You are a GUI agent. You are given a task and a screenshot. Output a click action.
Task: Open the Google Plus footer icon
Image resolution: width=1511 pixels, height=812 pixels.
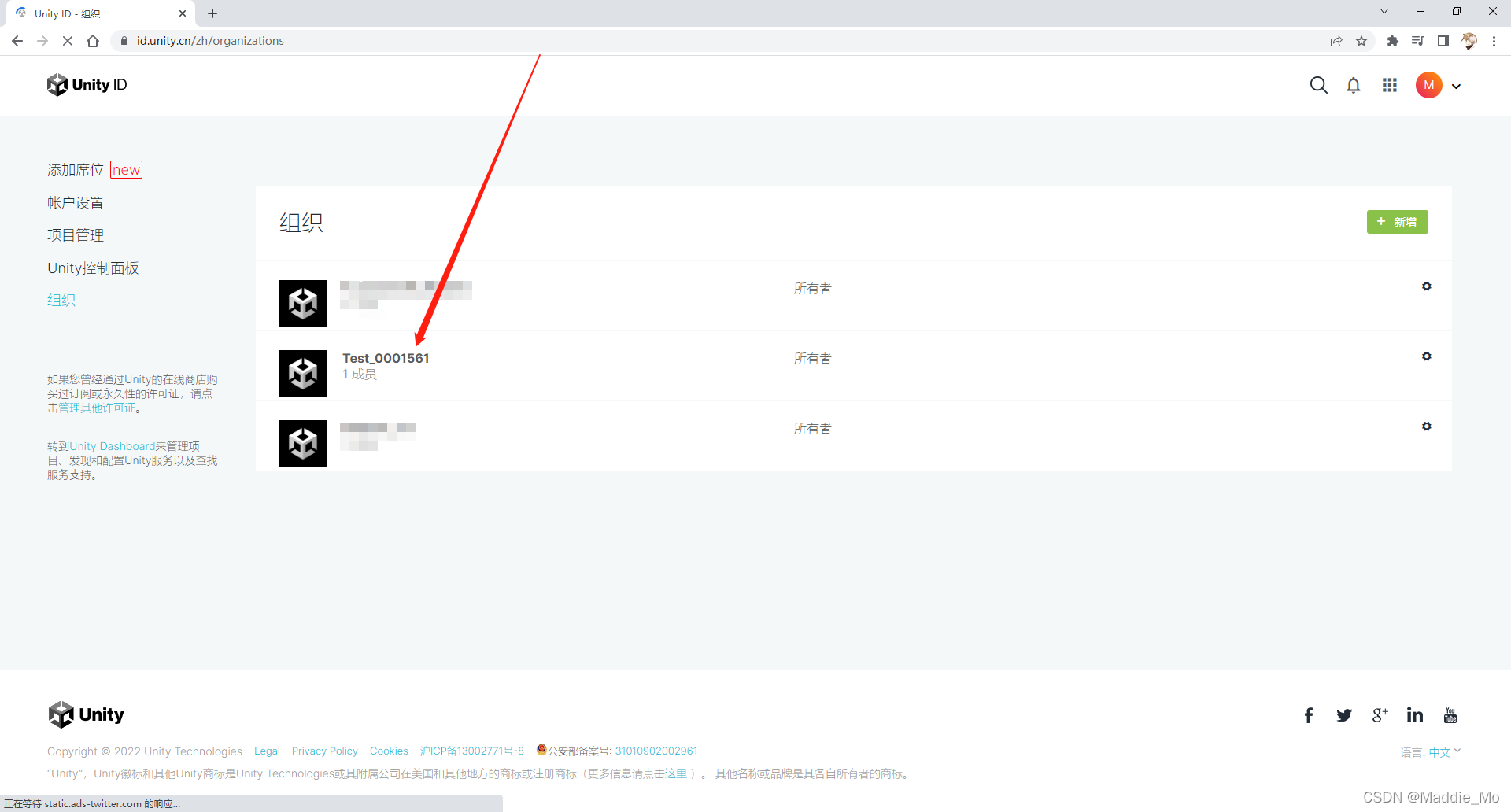pos(1380,715)
